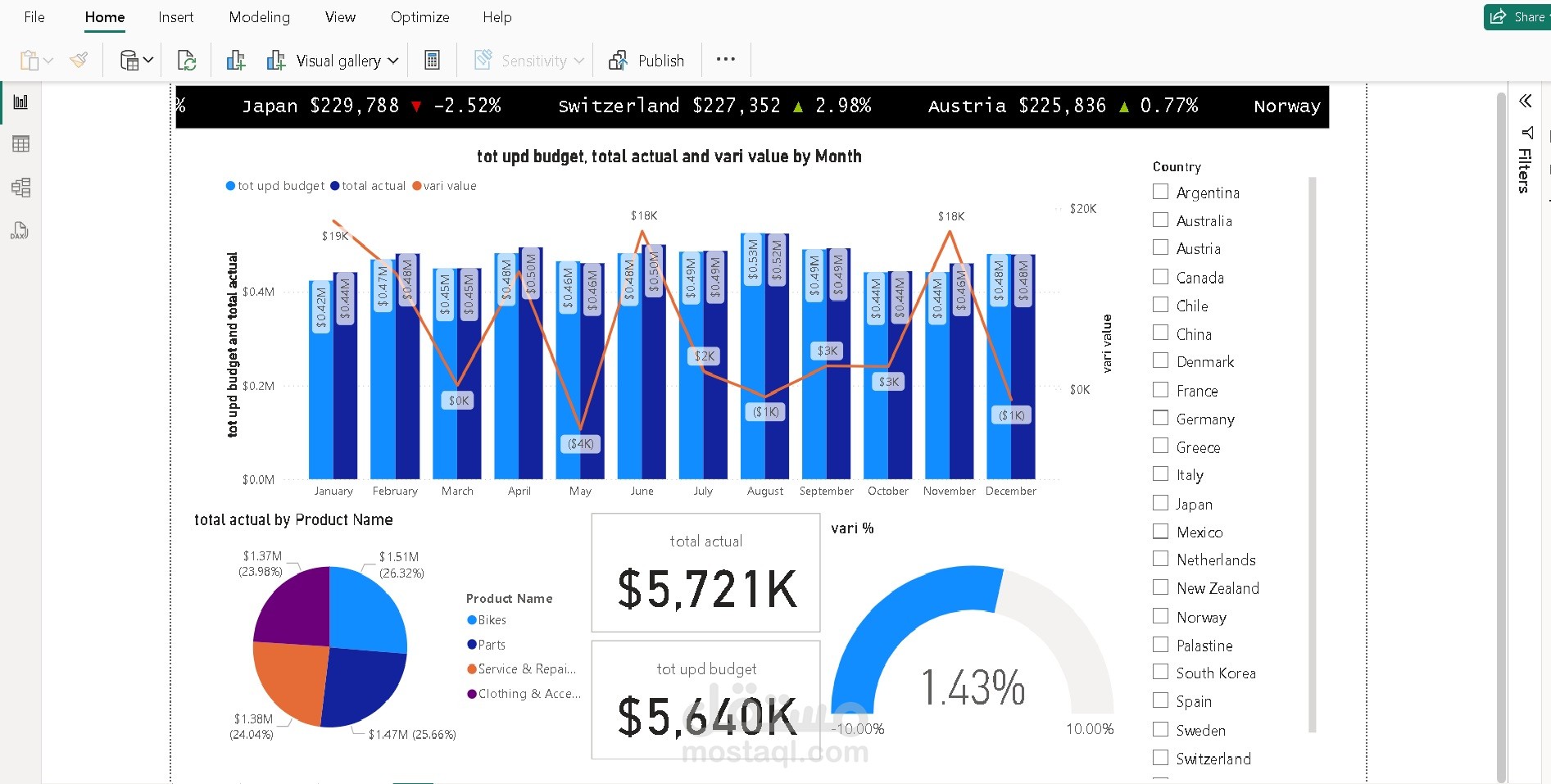This screenshot has width=1551, height=784.
Task: Switch to Report view icon
Action: click(20, 102)
